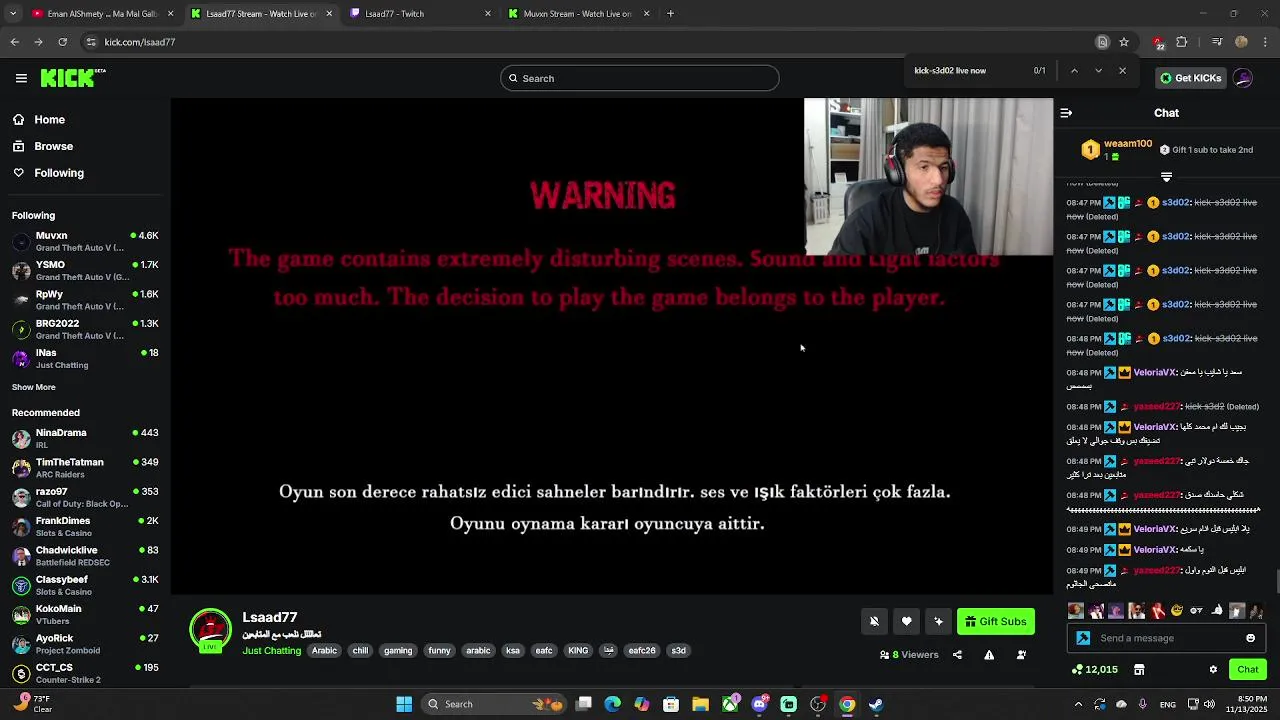
Task: Click Gift Subs button
Action: pyautogui.click(x=996, y=621)
